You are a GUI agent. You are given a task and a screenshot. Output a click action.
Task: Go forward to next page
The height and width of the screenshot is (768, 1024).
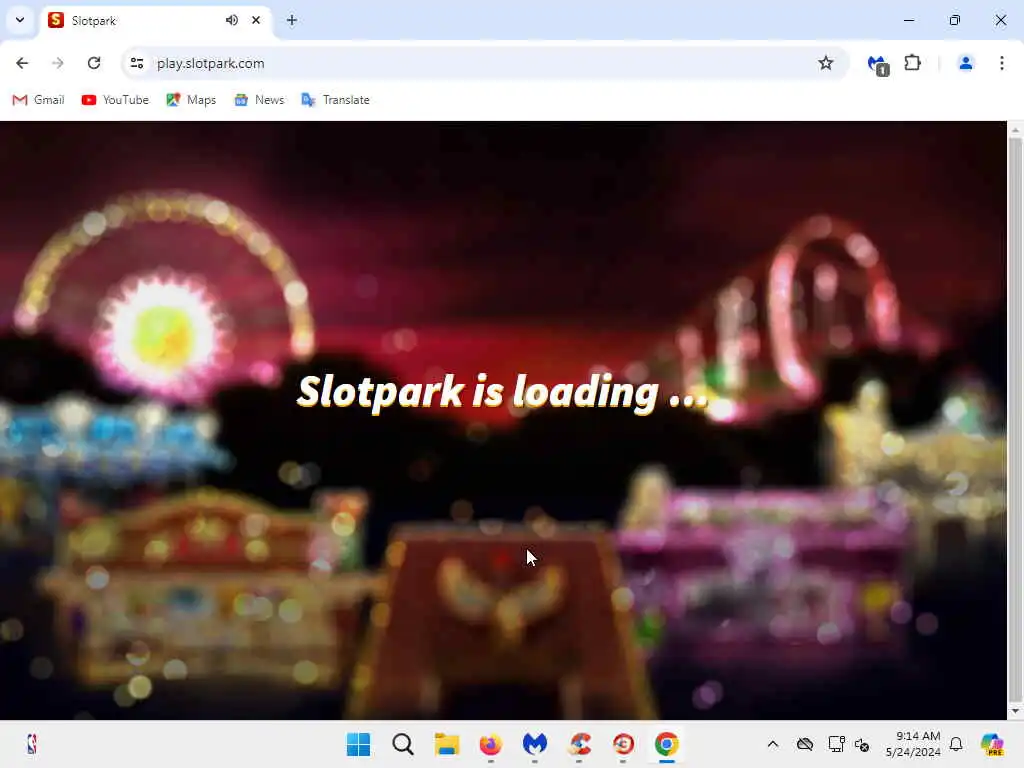point(58,63)
